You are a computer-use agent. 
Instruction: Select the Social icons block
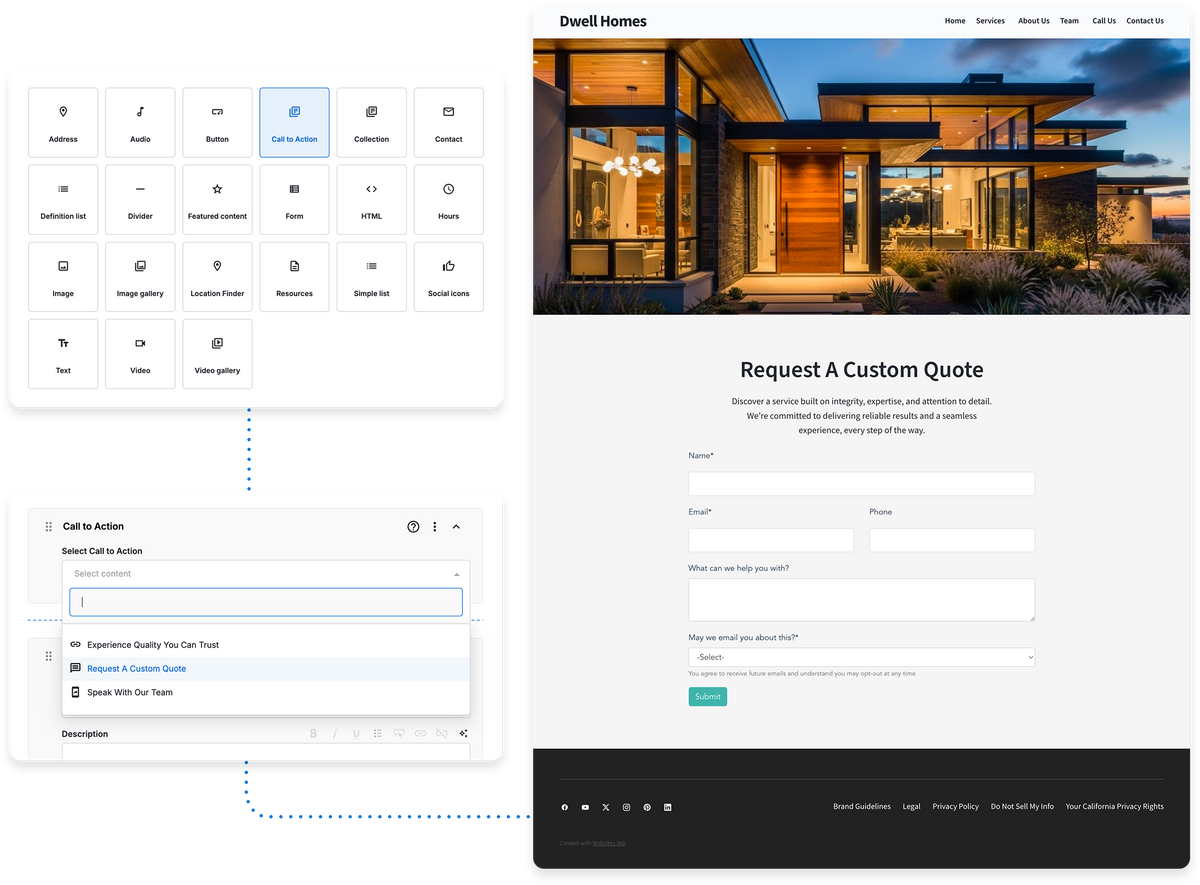point(448,276)
